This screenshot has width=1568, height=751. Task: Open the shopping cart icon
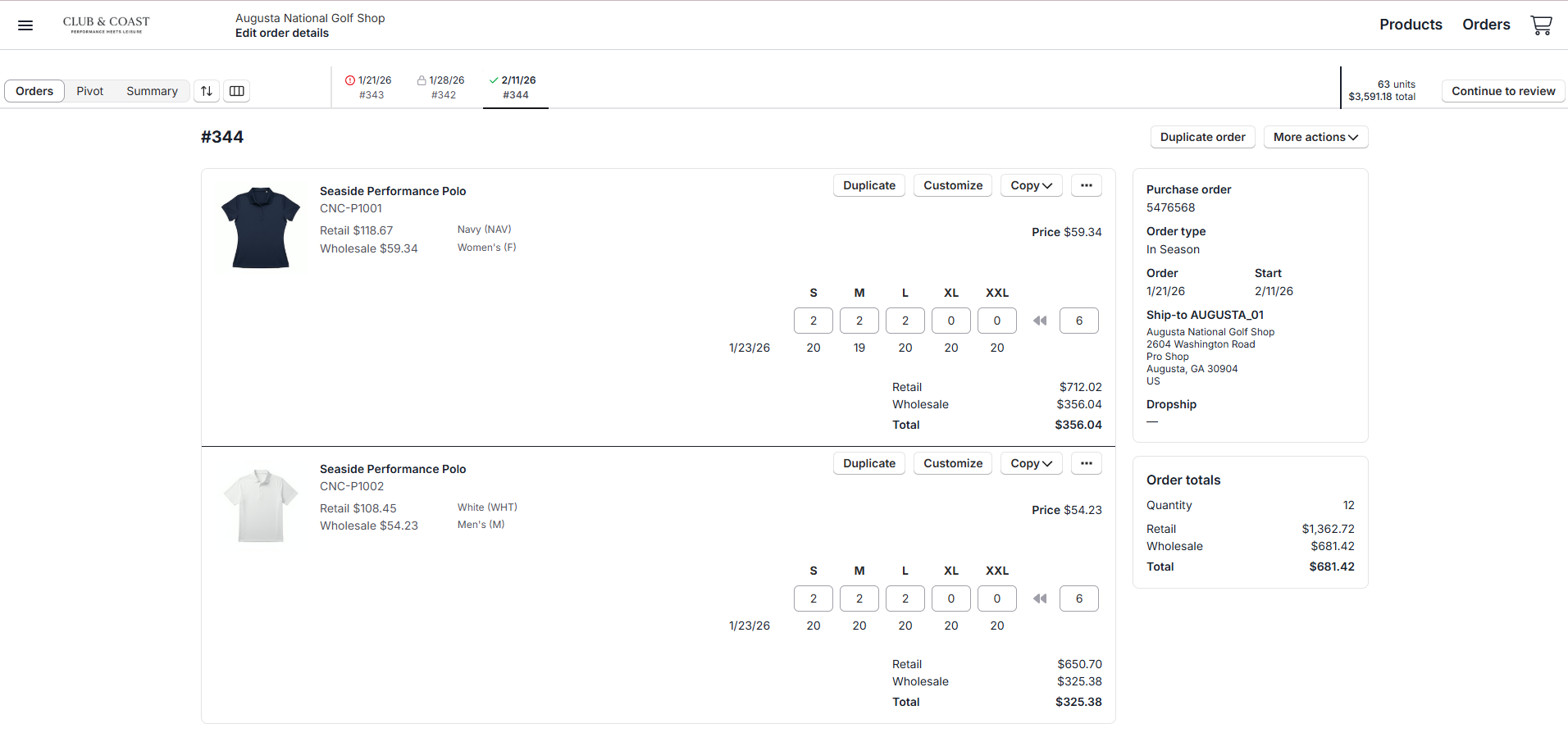point(1541,25)
